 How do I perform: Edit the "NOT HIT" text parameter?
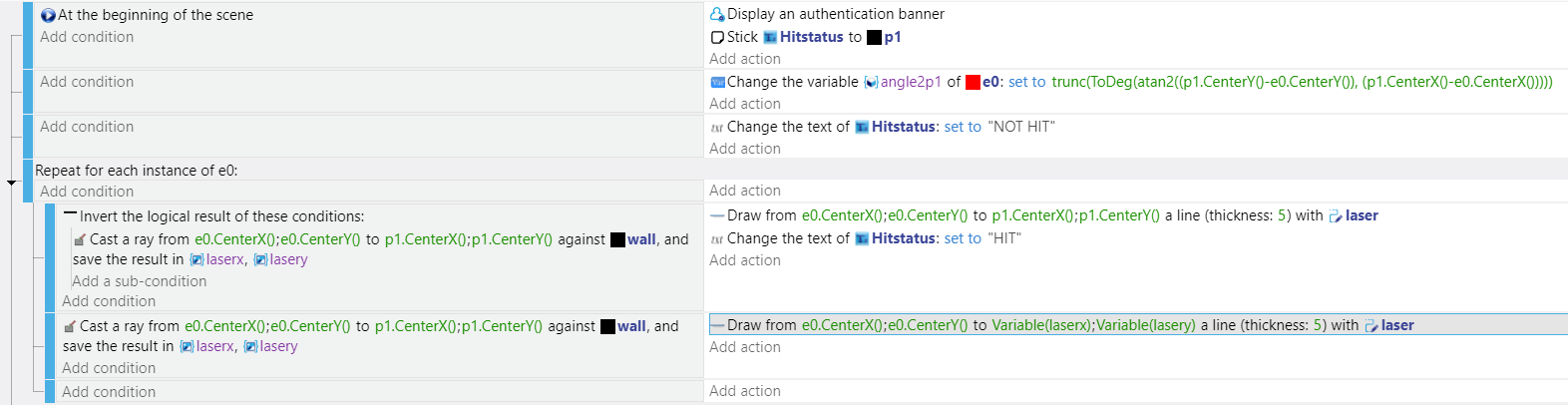tap(1021, 127)
